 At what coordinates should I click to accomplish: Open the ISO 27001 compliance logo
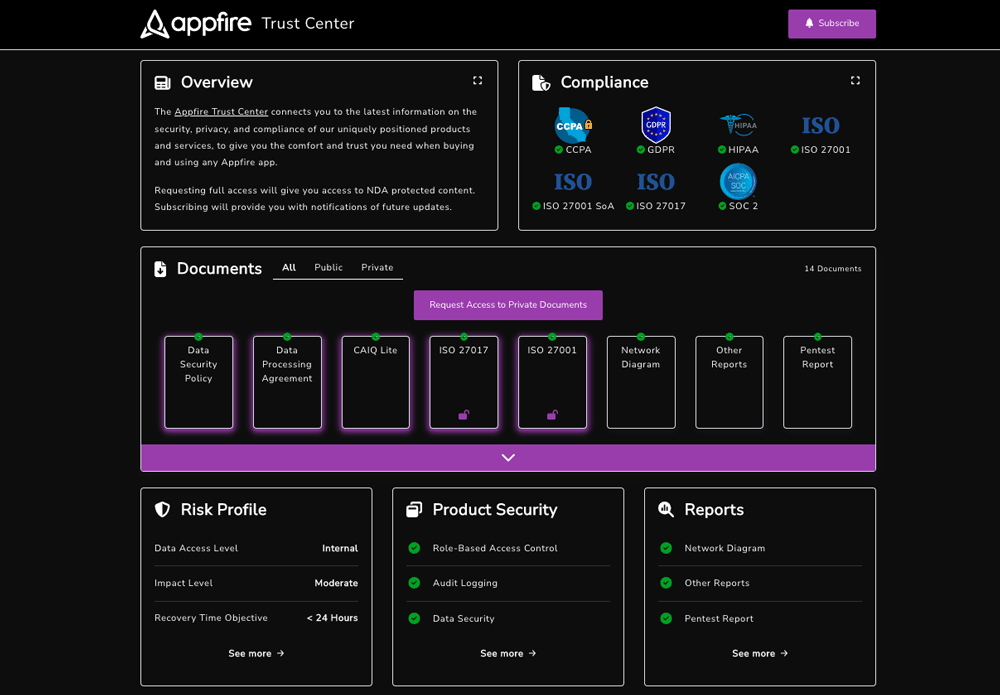(820, 126)
